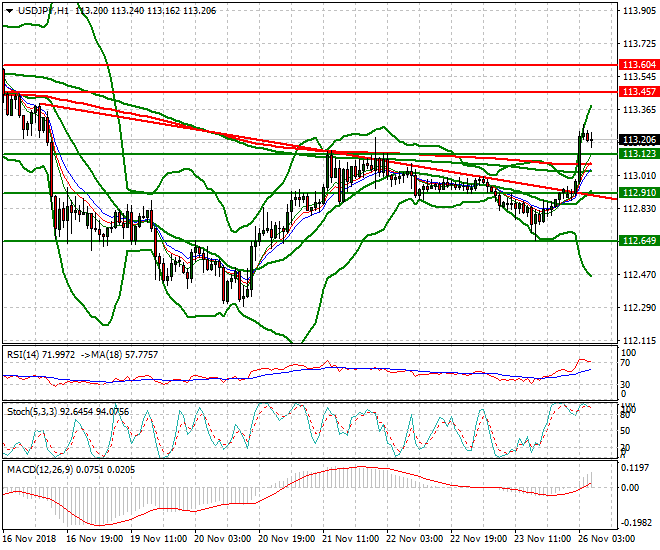Click the 112.115 value on price scale
This screenshot has height=550, width=660.
pyautogui.click(x=638, y=340)
